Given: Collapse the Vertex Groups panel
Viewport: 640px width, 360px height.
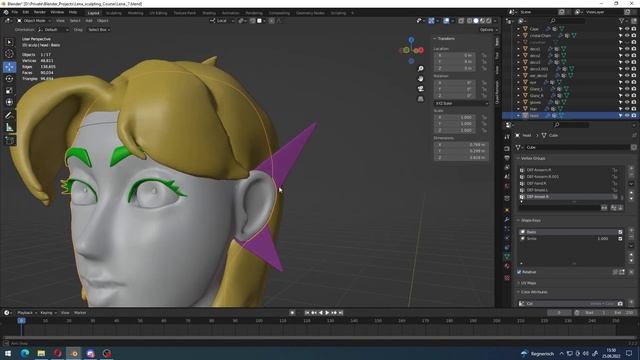Looking at the screenshot, I should 533,158.
